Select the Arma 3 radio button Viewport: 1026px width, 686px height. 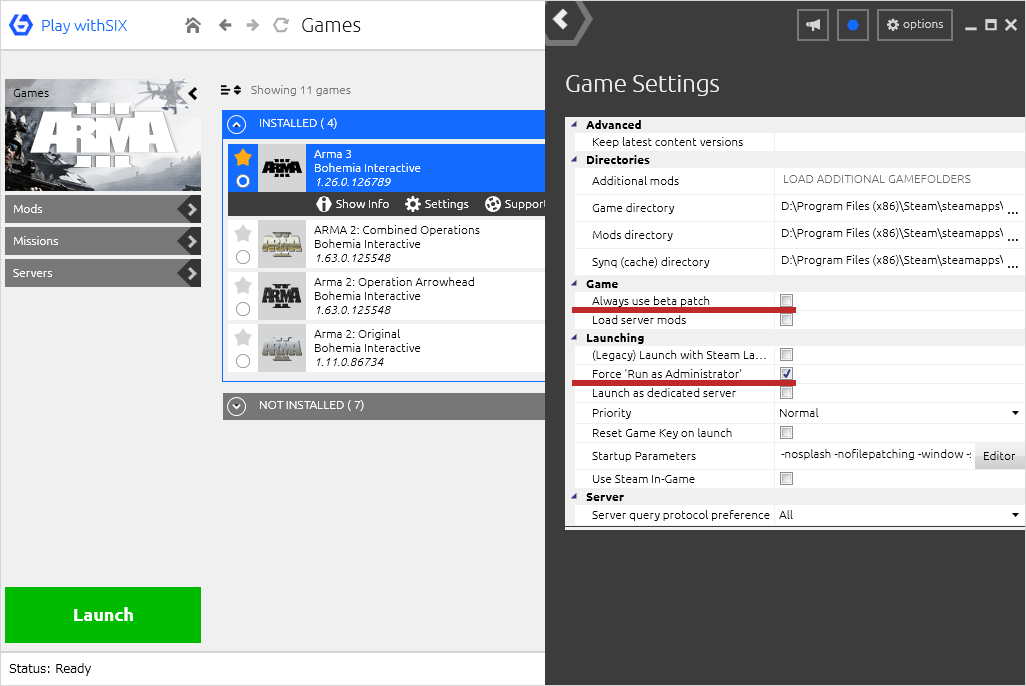click(243, 181)
